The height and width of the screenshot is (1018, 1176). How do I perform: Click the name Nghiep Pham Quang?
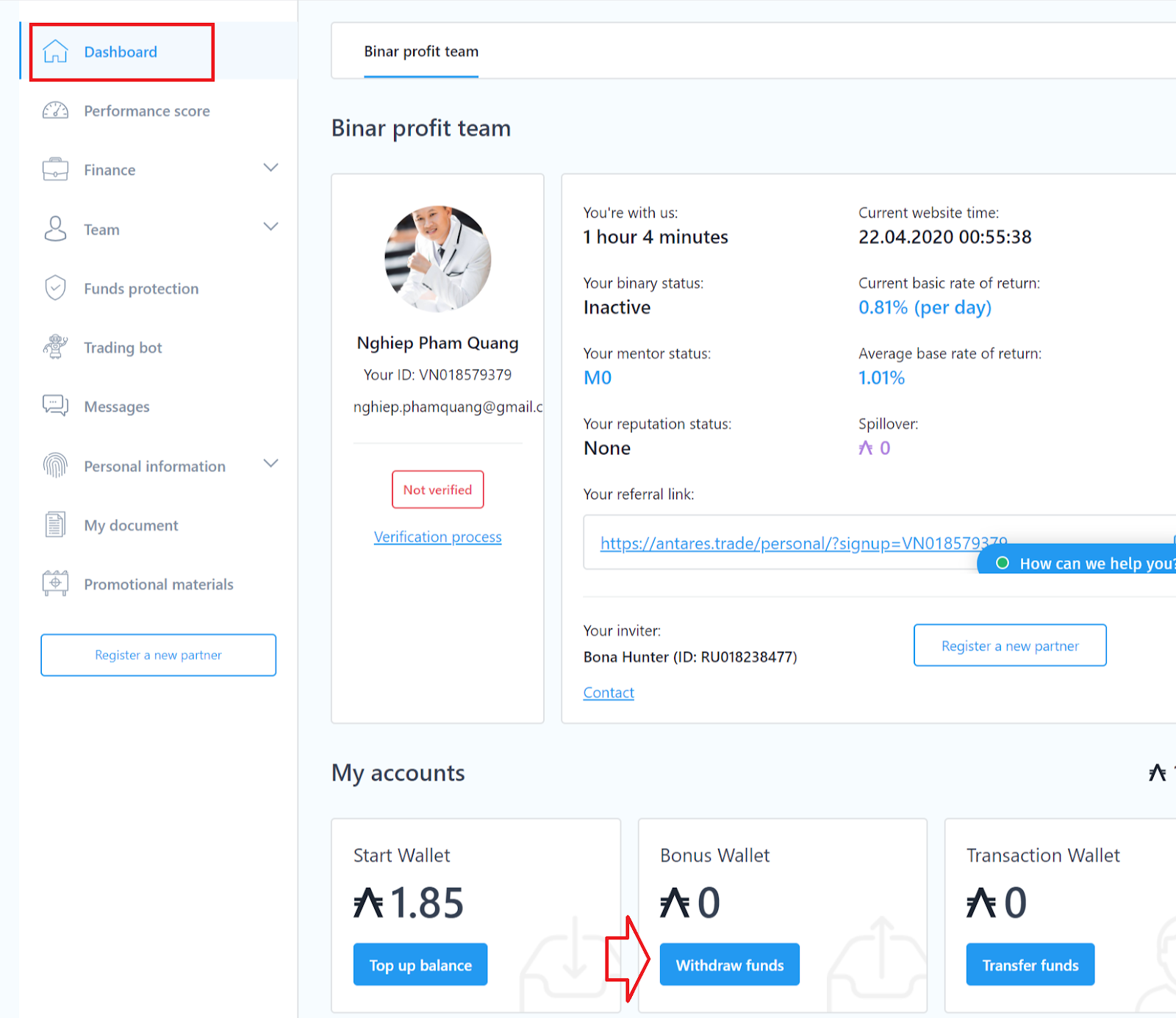[x=438, y=343]
